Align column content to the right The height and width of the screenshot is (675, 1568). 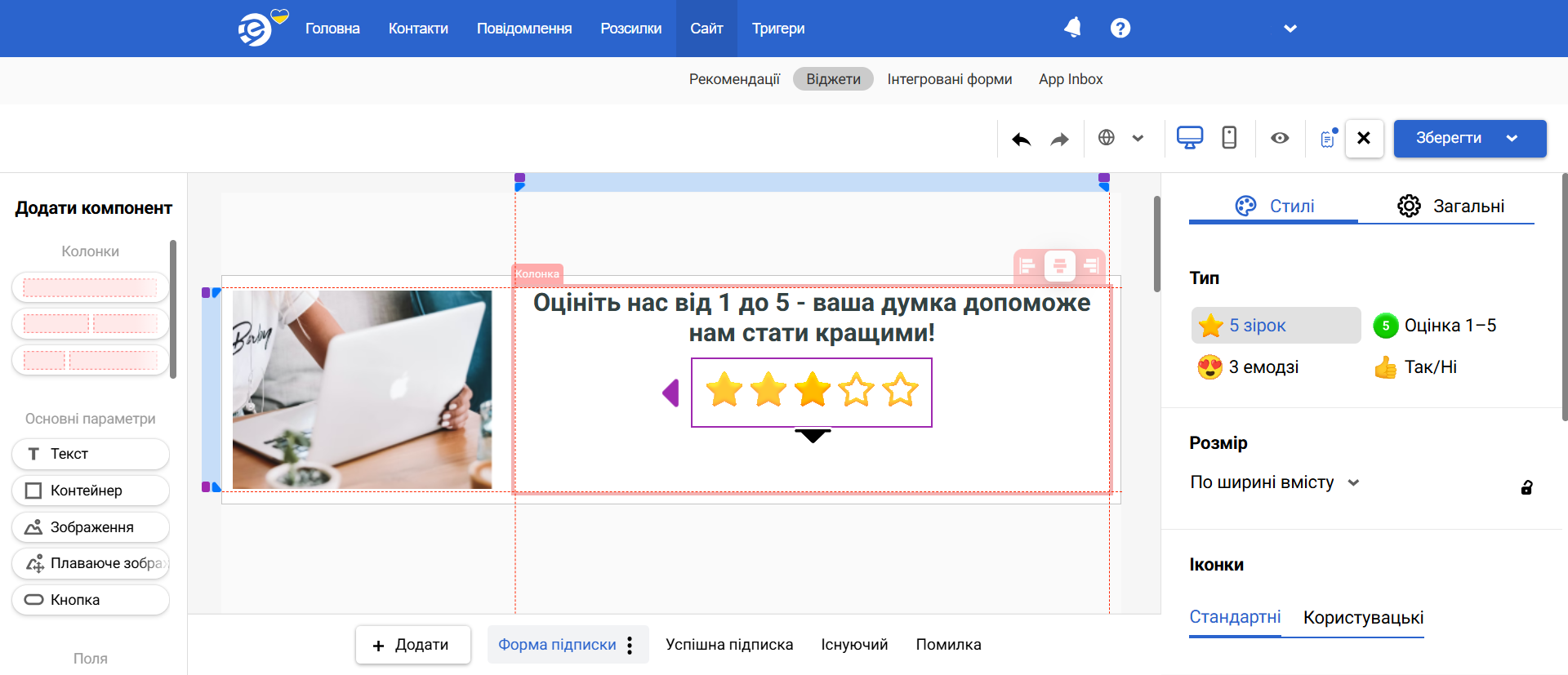(x=1090, y=265)
